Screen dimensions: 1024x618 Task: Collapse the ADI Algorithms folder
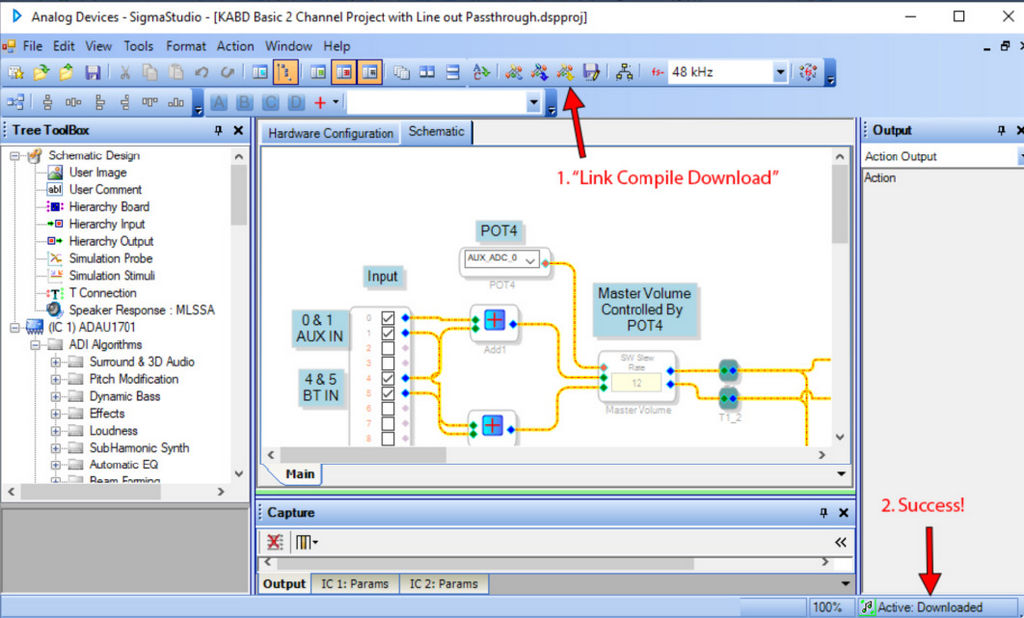tap(36, 344)
